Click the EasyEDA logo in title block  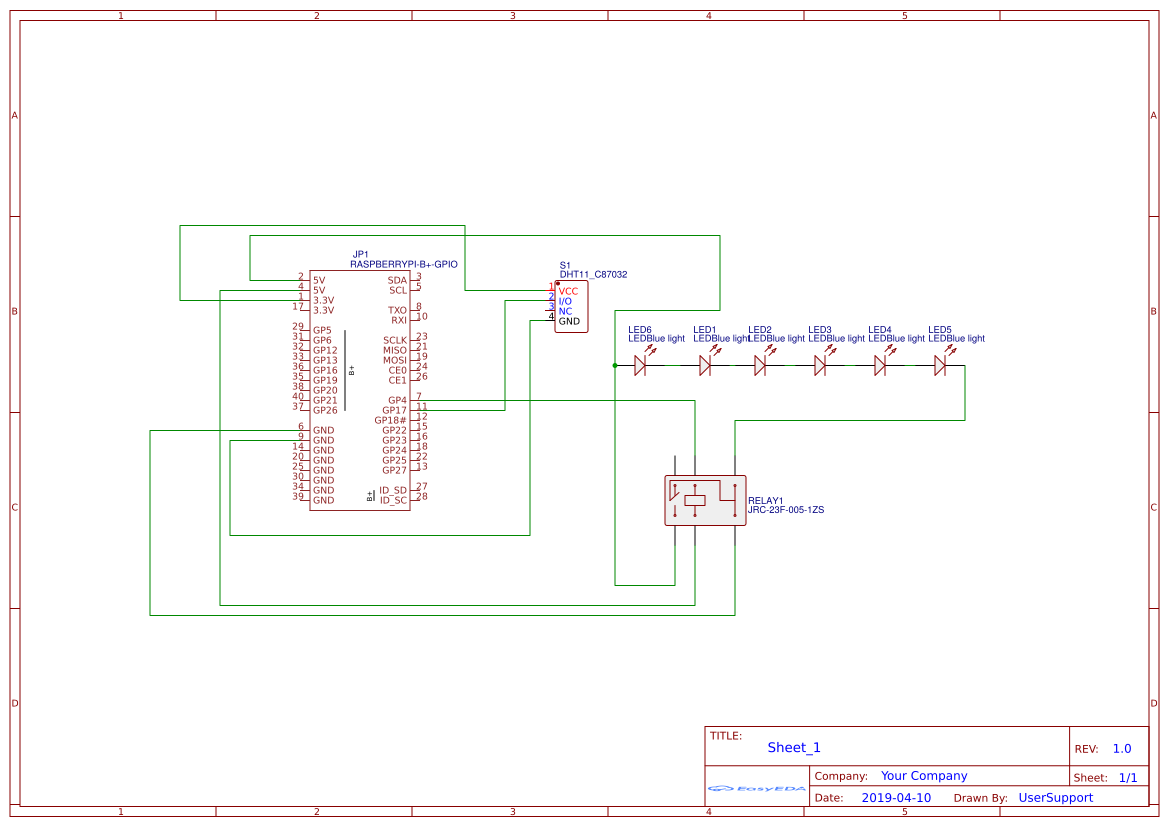757,788
